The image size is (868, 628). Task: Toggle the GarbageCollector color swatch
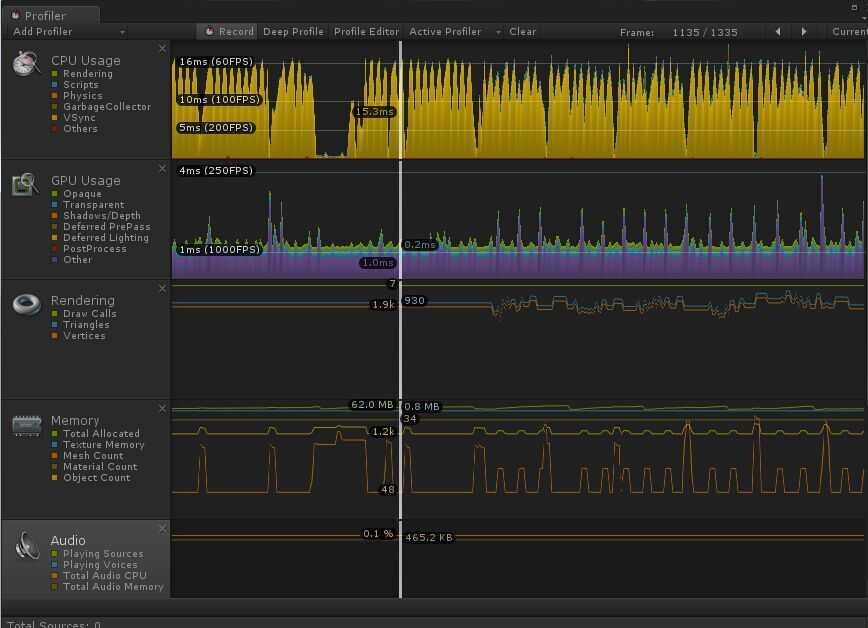(55, 107)
